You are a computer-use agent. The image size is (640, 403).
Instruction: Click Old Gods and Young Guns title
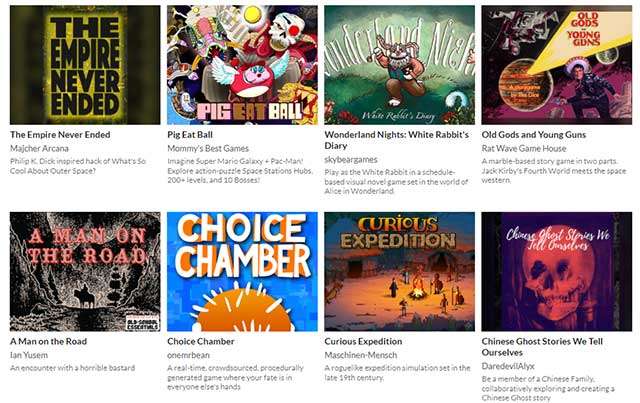(x=533, y=135)
